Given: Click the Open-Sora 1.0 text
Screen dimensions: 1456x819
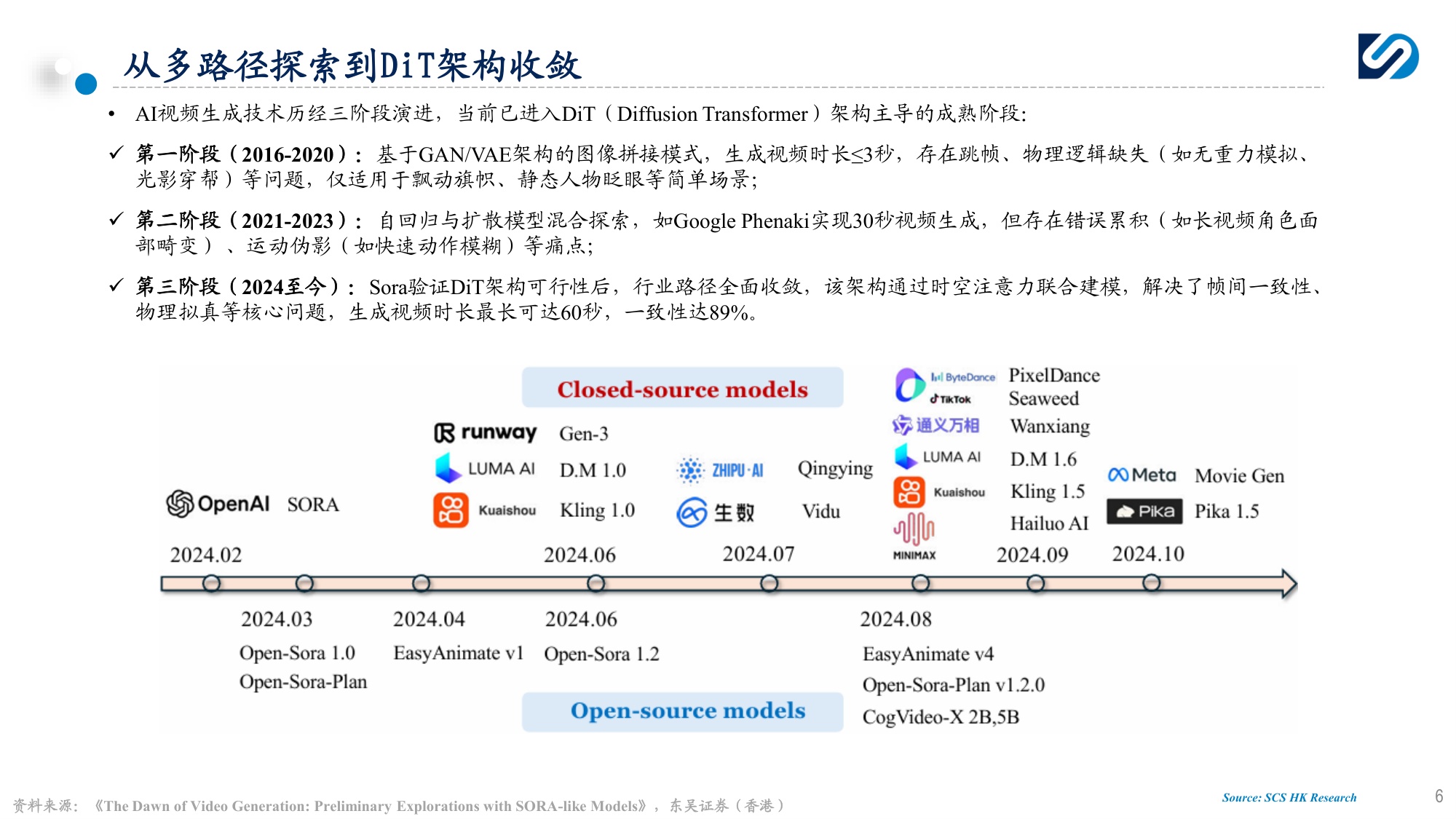Looking at the screenshot, I should 297,653.
